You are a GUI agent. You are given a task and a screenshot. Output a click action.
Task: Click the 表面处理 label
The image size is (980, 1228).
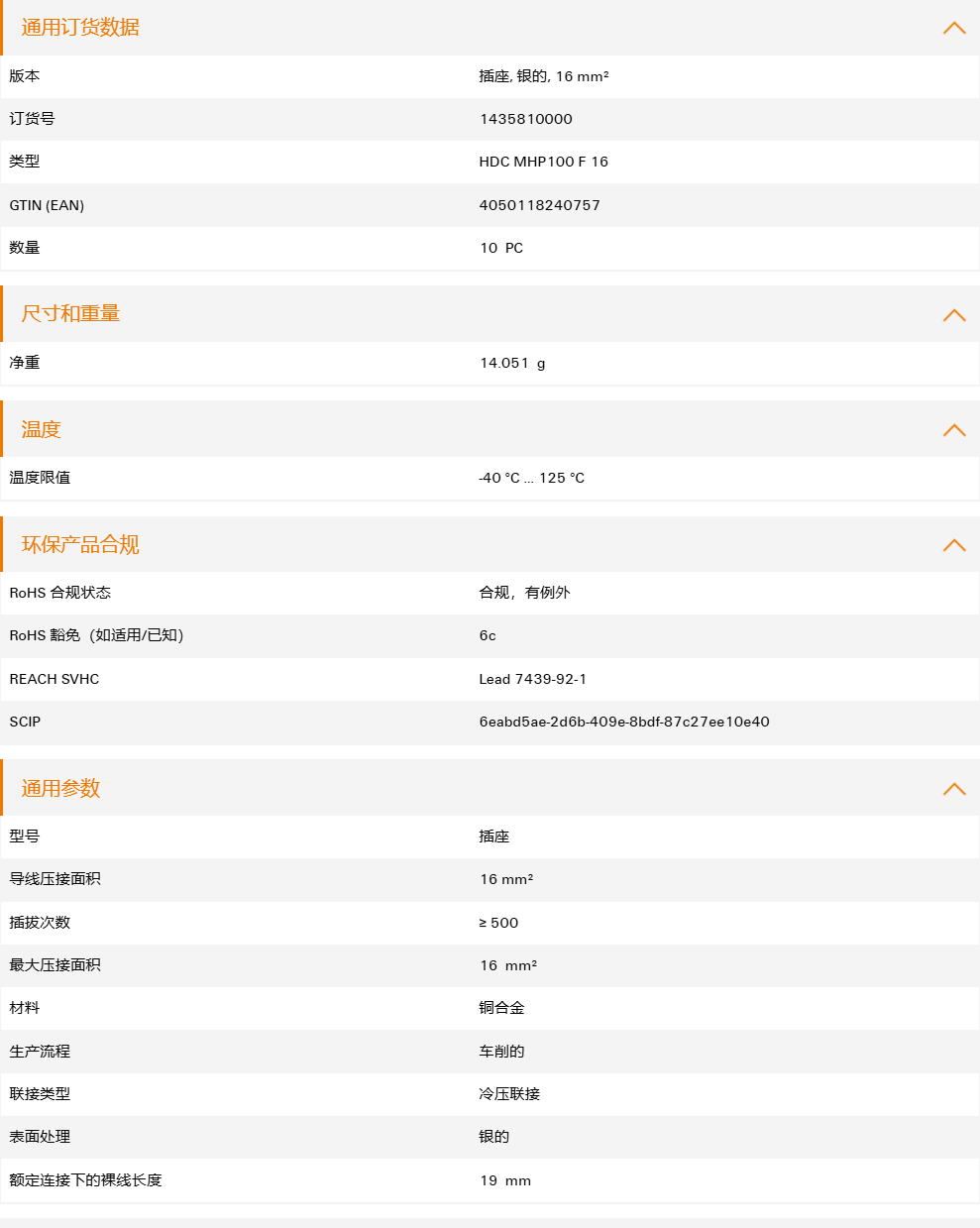click(40, 1137)
